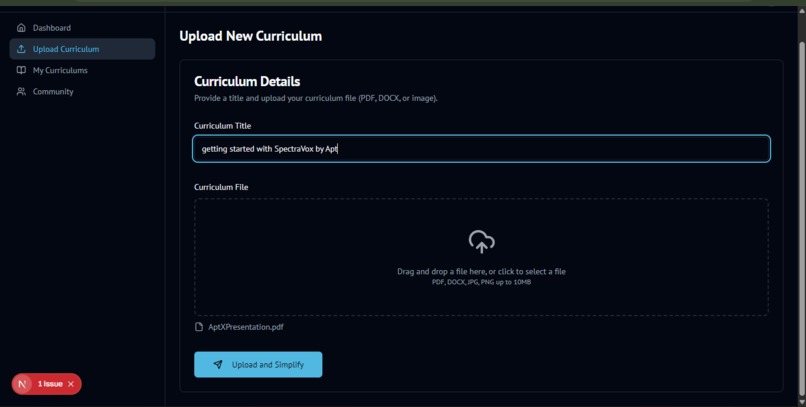Screen dimensions: 806x407
Task: Open the 1 Issue error indicator
Action: pos(50,384)
